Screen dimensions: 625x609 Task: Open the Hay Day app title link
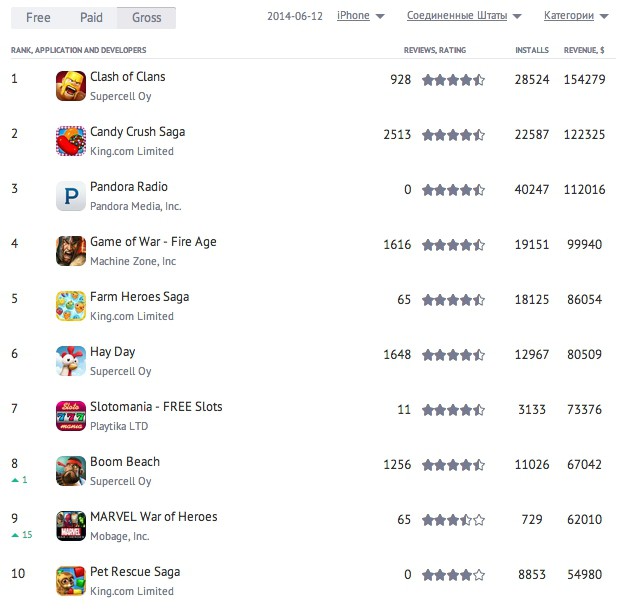click(112, 352)
